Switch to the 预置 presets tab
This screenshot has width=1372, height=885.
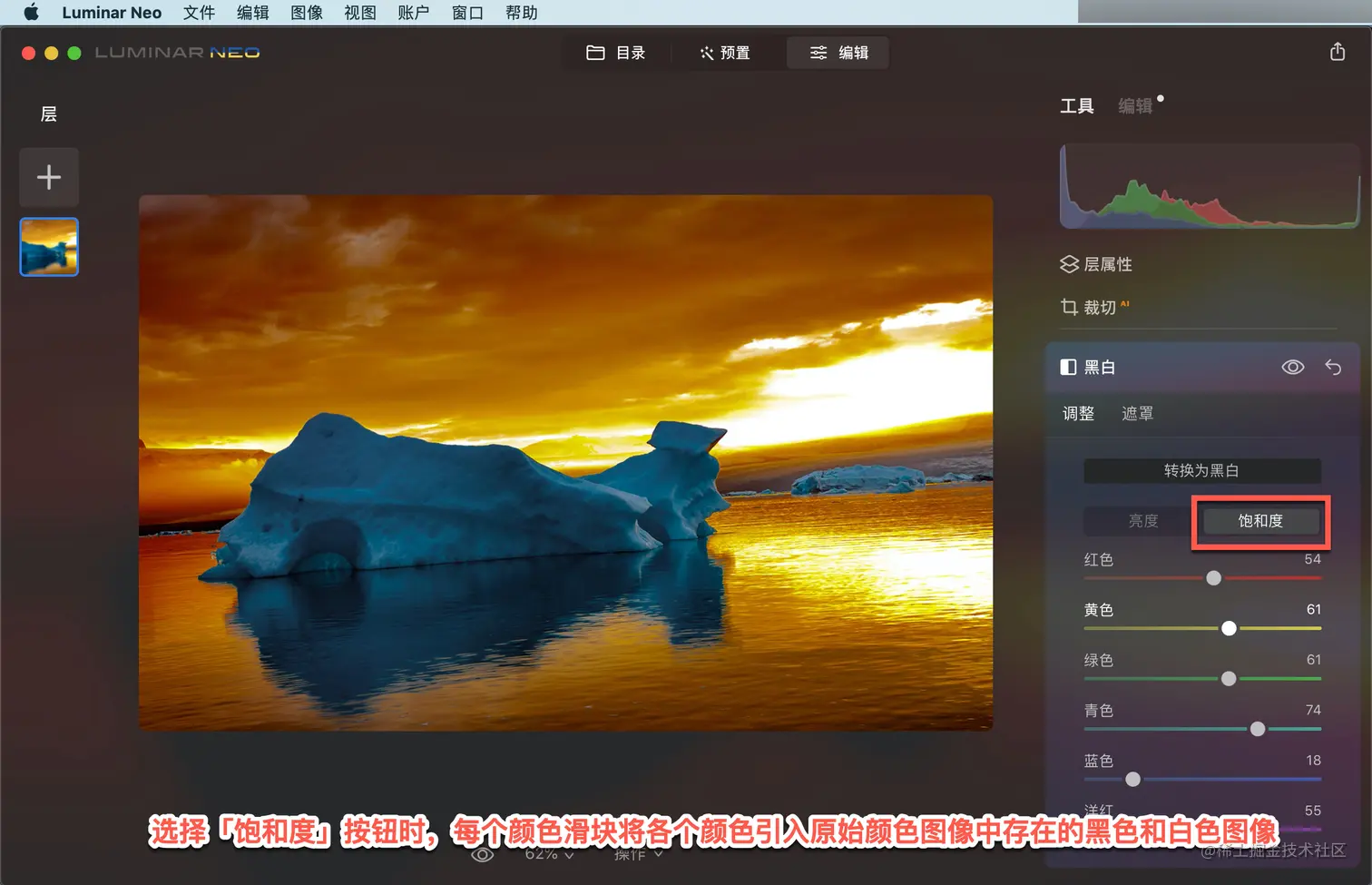(x=725, y=53)
